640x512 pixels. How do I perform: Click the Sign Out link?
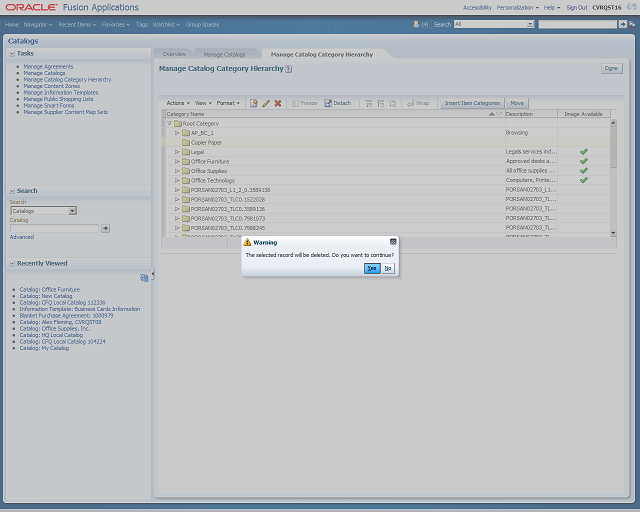coord(577,7)
